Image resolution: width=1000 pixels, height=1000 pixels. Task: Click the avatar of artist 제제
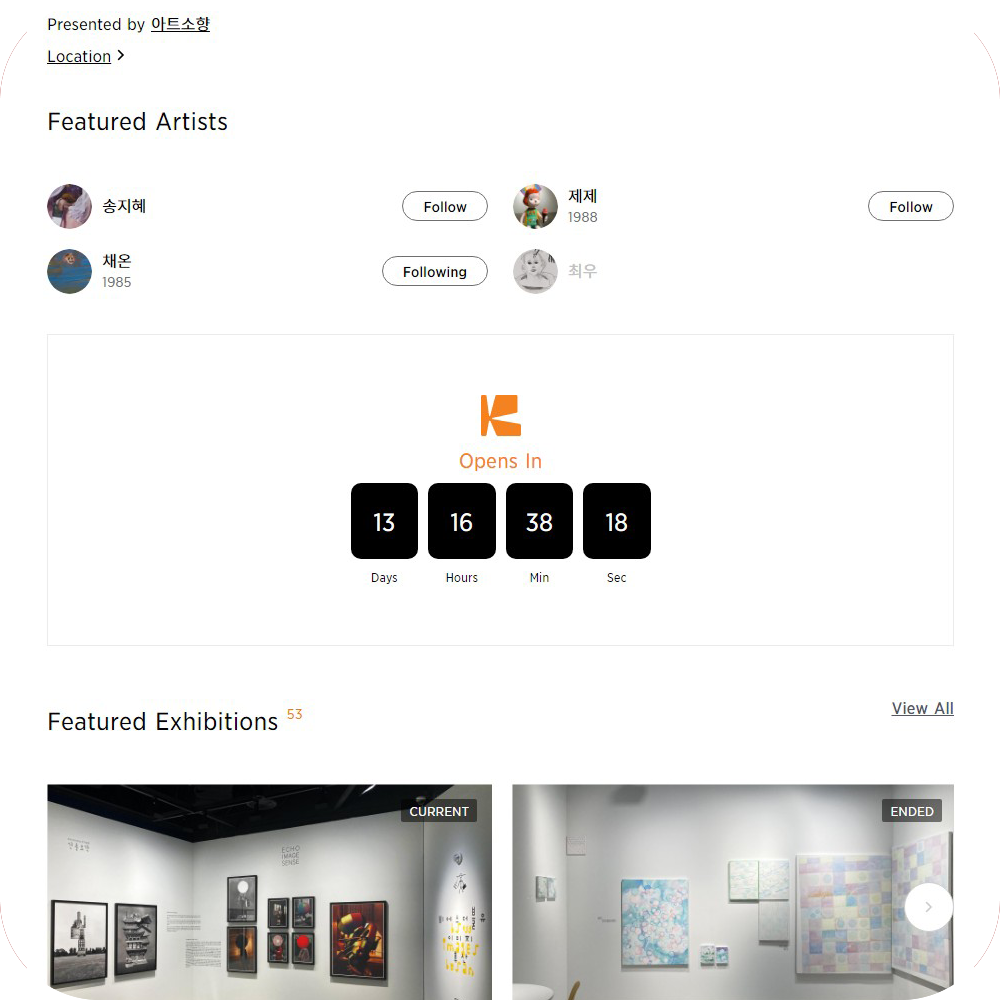(535, 206)
